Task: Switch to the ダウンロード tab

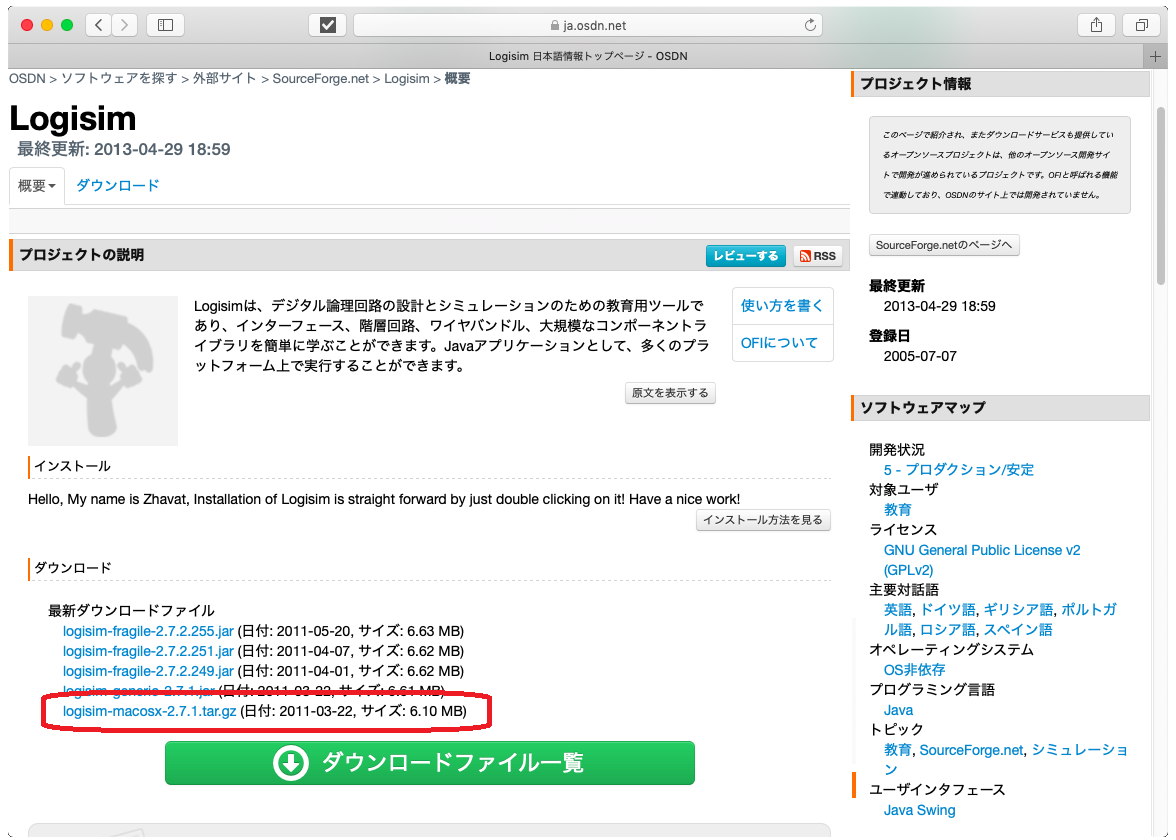Action: [x=118, y=185]
